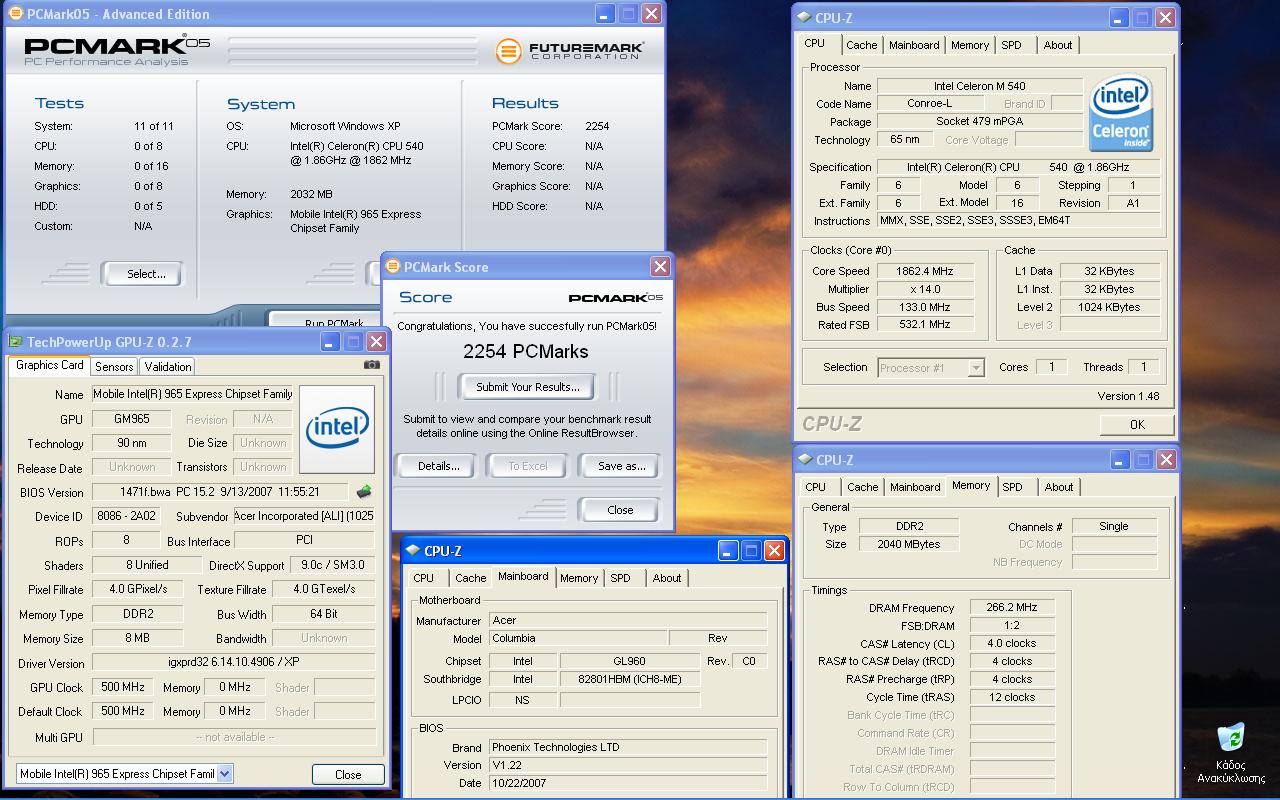The image size is (1280, 800).
Task: Click the Instructions field in CPU-Z
Action: (1018, 220)
